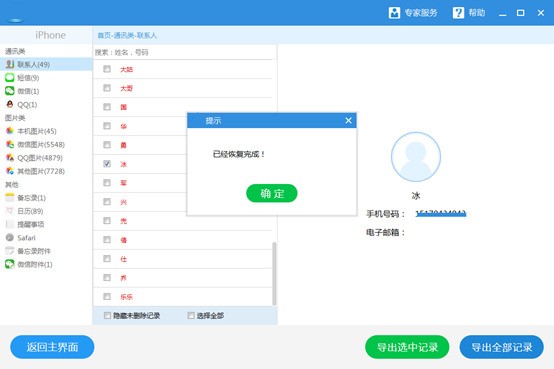
Task: Click the 专家服务 expert service icon
Action: click(x=394, y=13)
